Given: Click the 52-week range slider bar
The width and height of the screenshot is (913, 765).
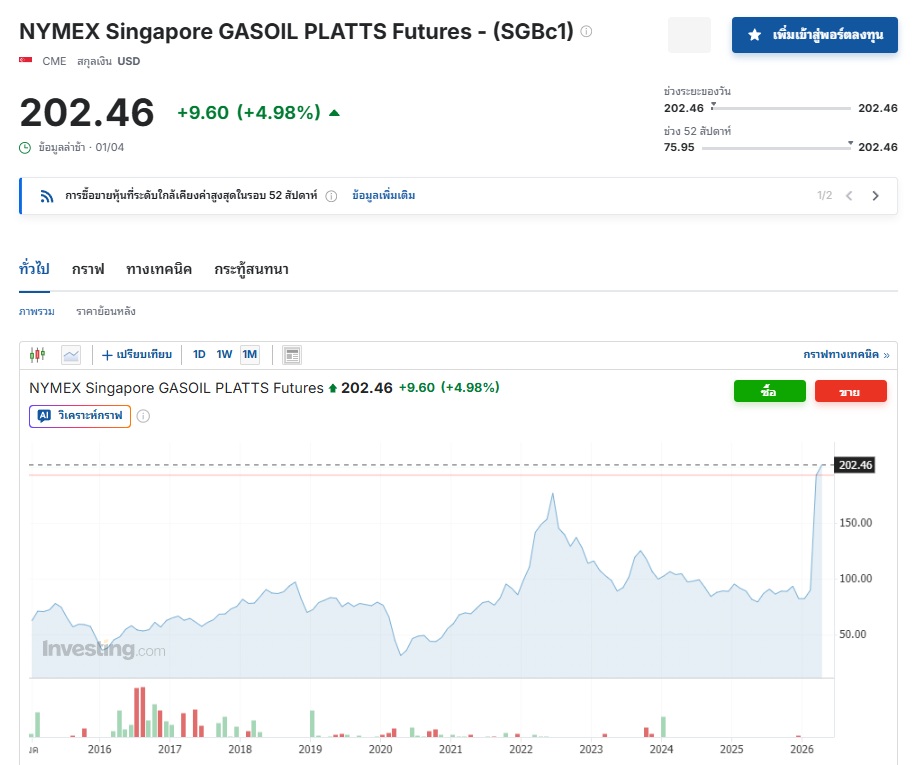Looking at the screenshot, I should pyautogui.click(x=775, y=148).
